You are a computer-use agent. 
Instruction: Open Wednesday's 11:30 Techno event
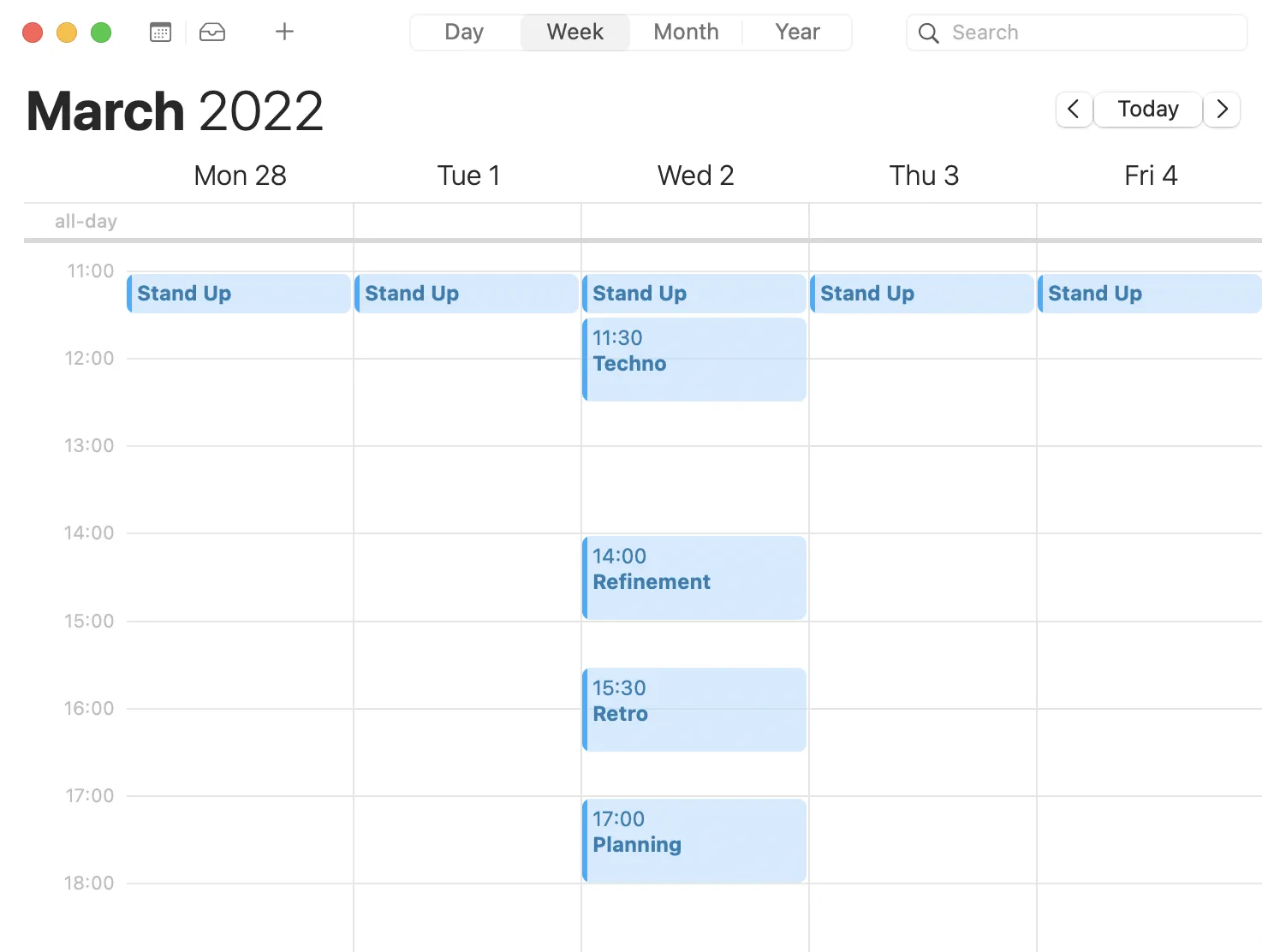(694, 360)
